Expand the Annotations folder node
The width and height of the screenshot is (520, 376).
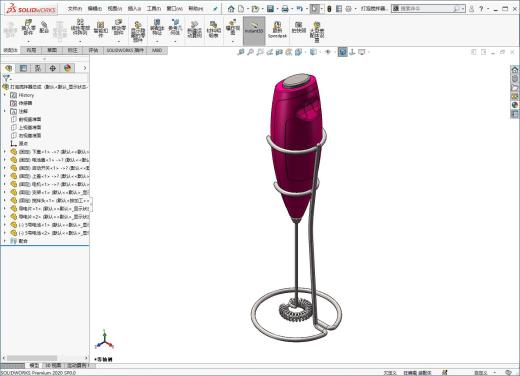tap(5, 111)
